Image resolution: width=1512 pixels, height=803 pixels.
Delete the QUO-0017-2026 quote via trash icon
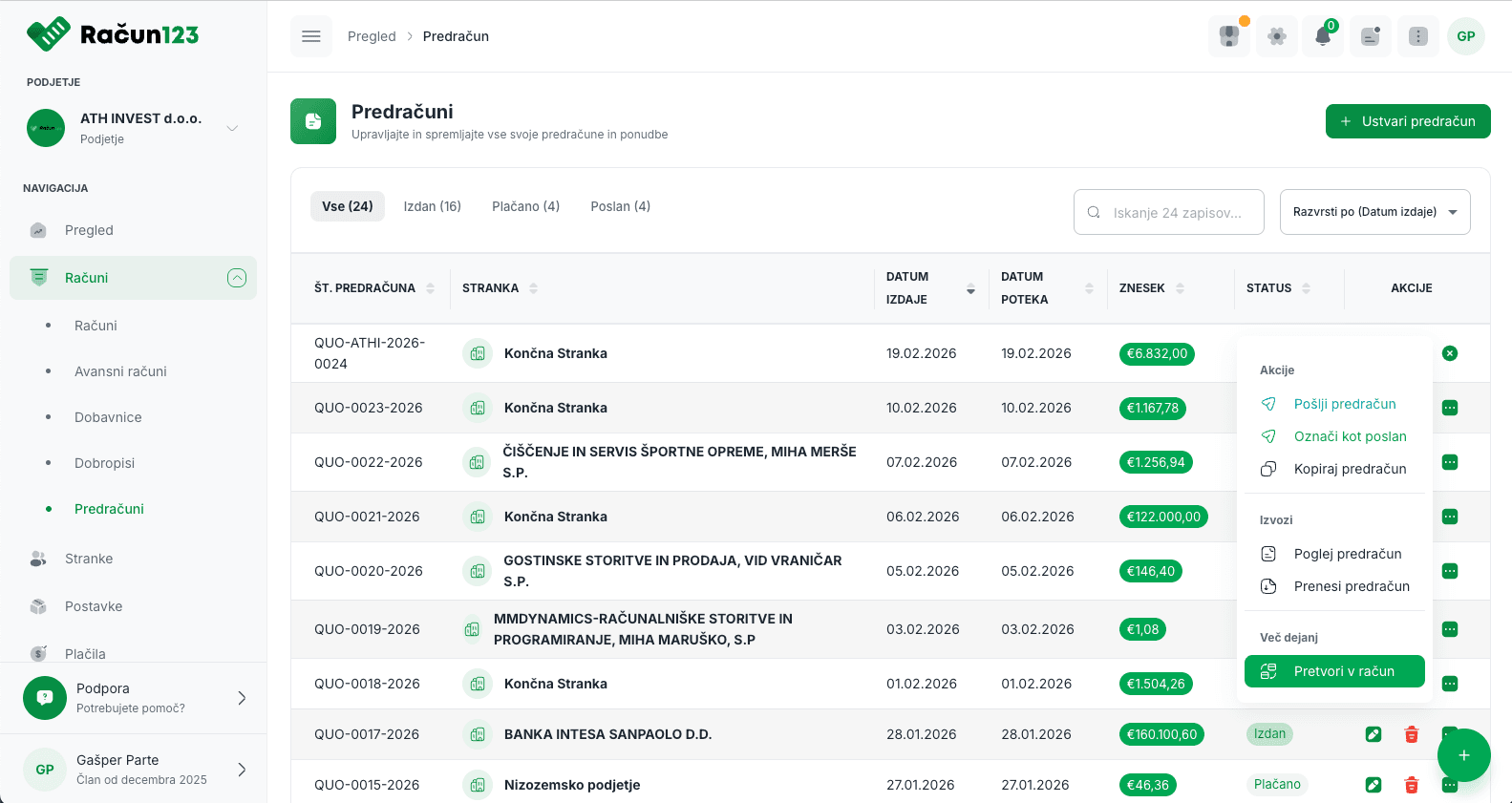point(1411,734)
